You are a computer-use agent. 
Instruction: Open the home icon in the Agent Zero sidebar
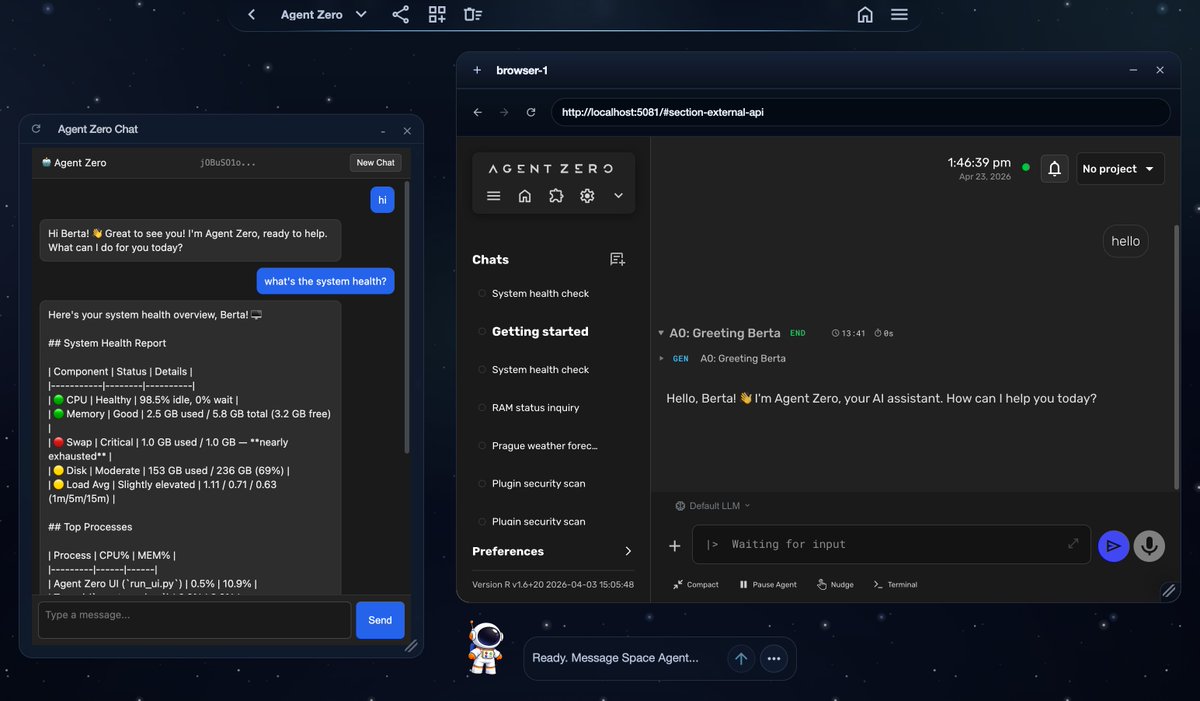coord(525,196)
